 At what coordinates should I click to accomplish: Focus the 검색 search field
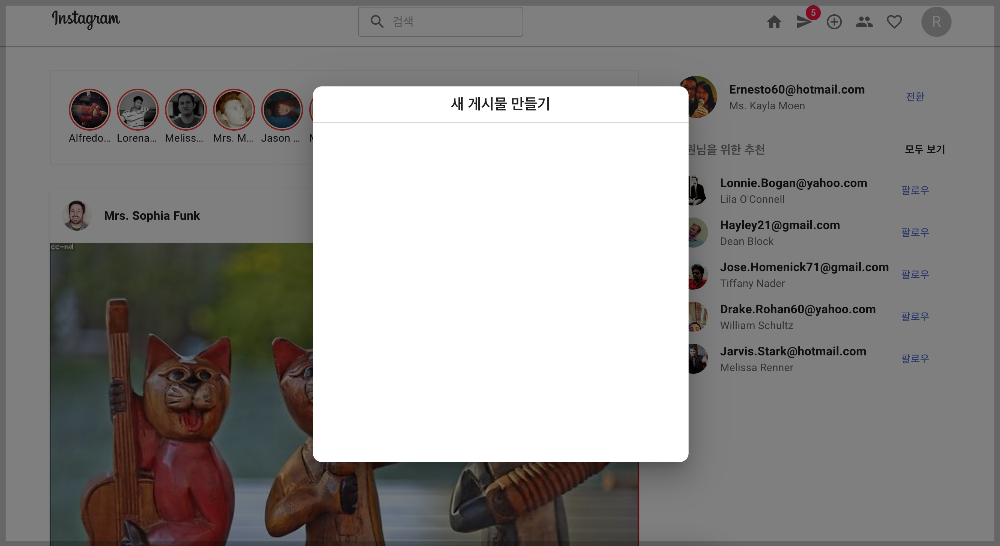click(x=440, y=22)
